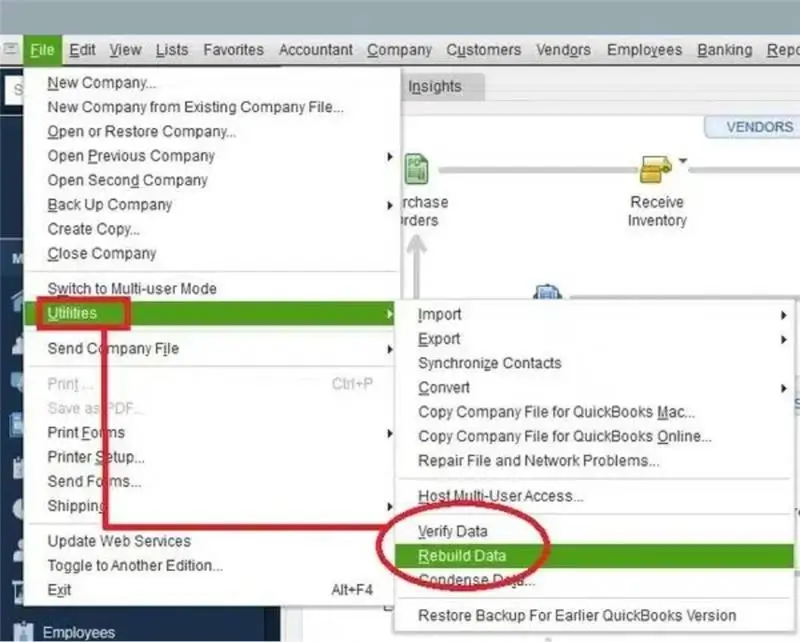Choose Verify Data utility
This screenshot has width=800, height=642.
click(x=596, y=532)
